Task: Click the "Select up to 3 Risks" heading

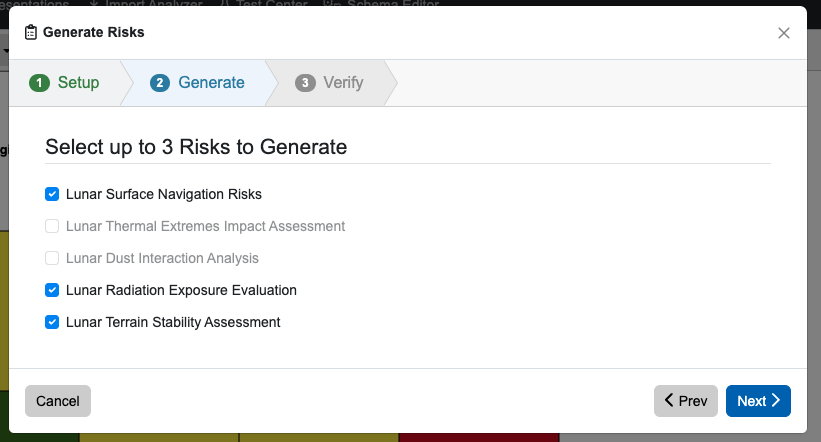Action: (x=196, y=147)
